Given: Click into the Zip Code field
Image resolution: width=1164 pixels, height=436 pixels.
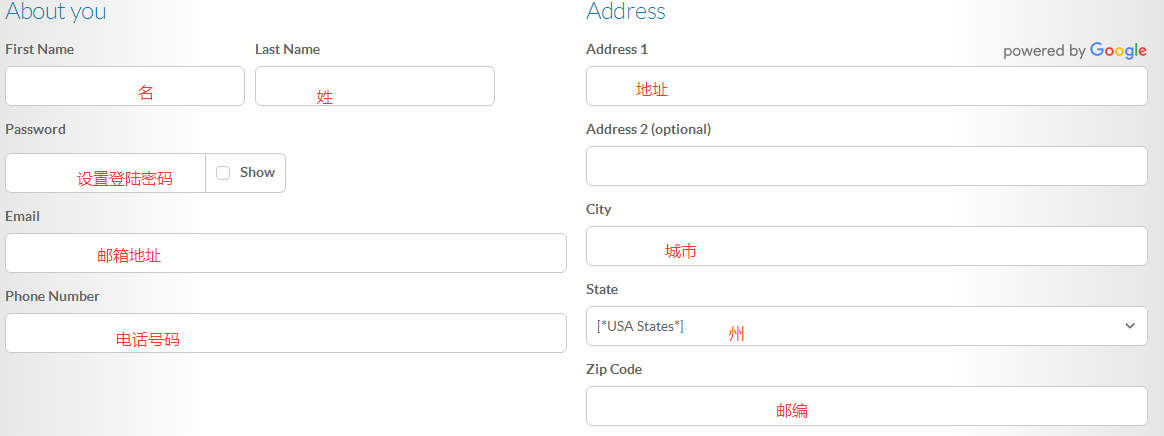Looking at the screenshot, I should 866,406.
